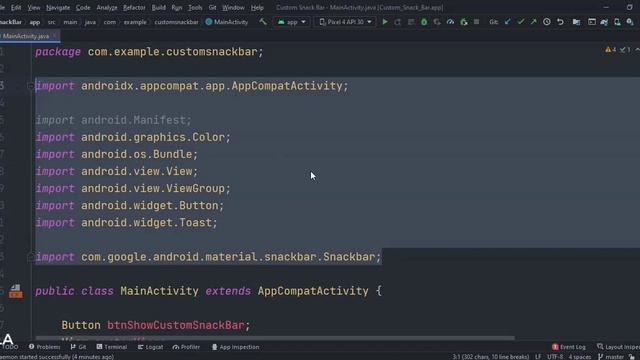Screen dimensions: 640x360
Task: Click the Make Project hammer icon
Action: (263, 22)
